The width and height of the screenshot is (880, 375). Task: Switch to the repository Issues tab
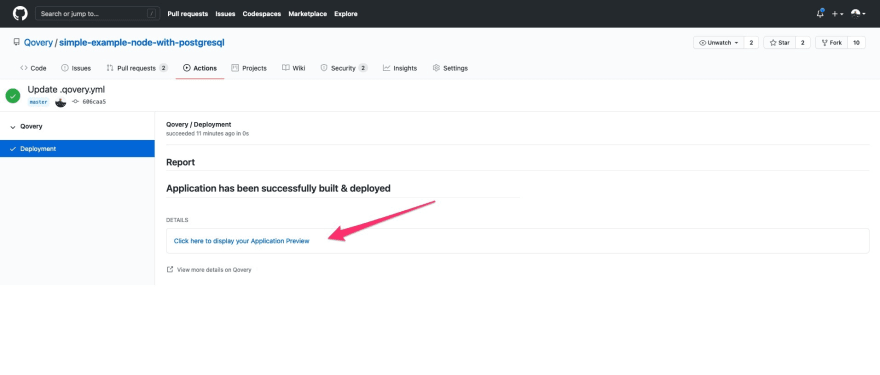[x=76, y=68]
